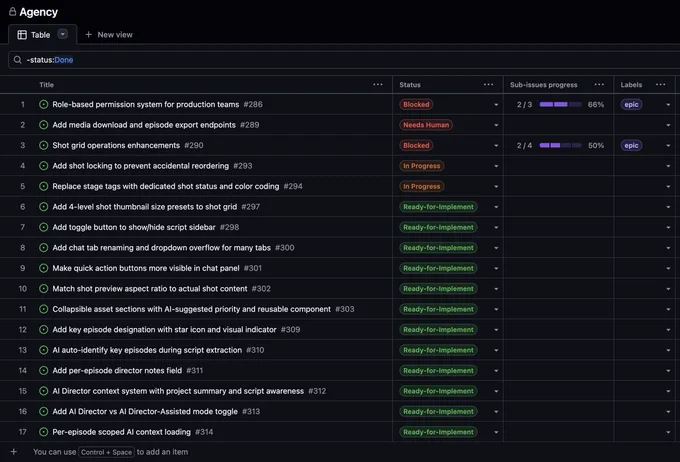Open Labels column three-dot options menu

click(660, 85)
